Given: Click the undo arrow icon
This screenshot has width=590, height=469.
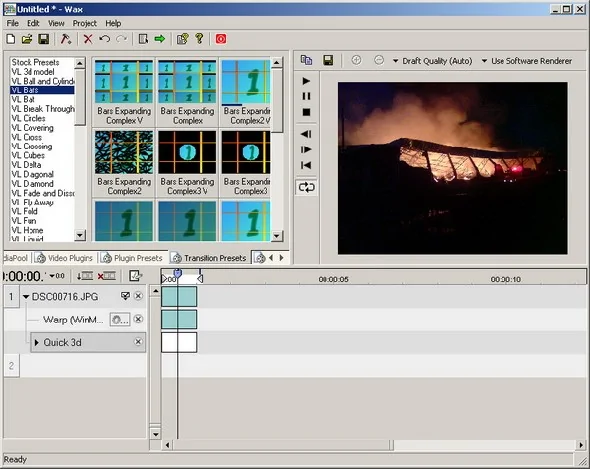Looking at the screenshot, I should 105,39.
